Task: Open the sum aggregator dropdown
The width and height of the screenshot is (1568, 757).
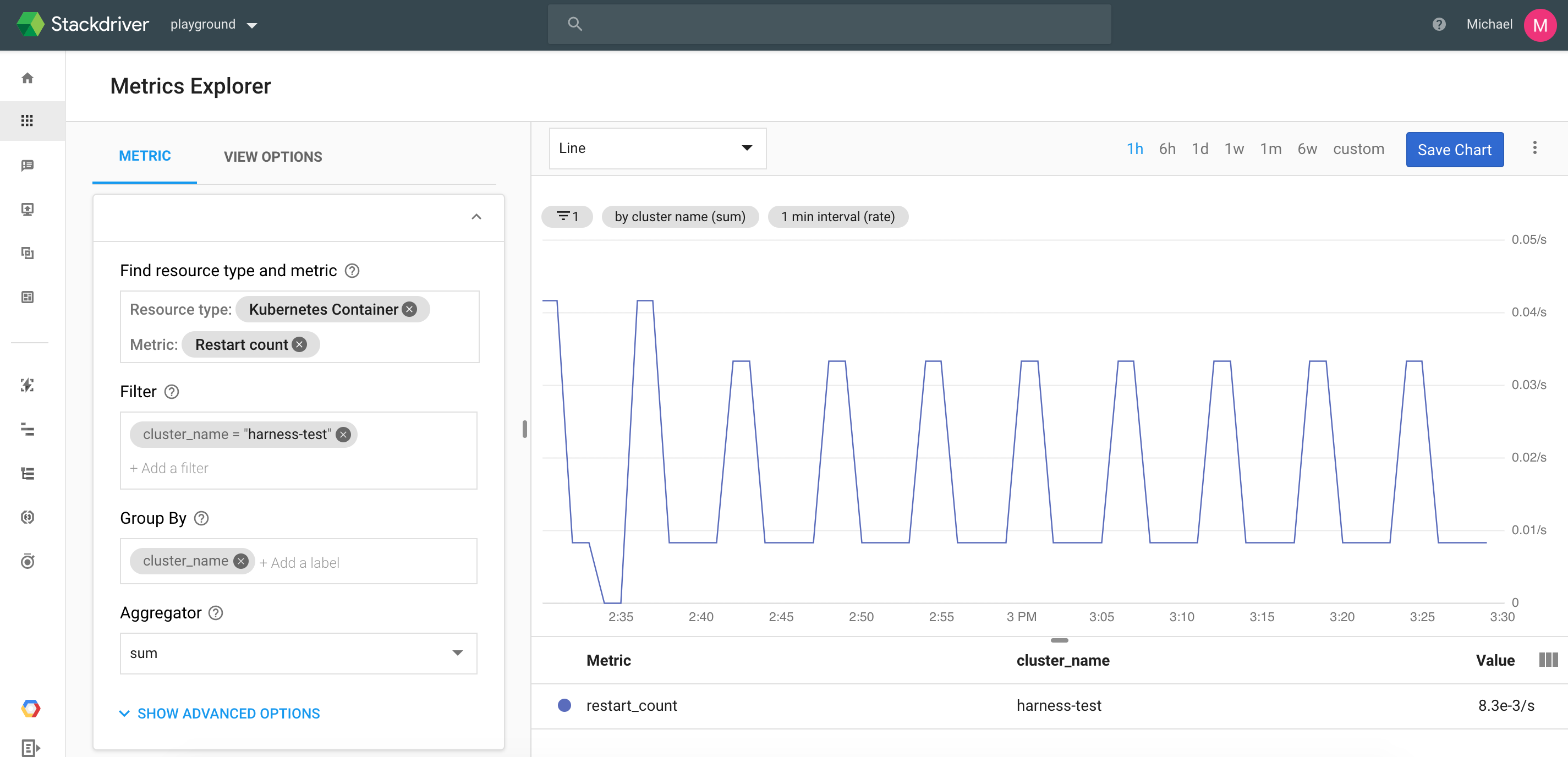Action: tap(298, 653)
